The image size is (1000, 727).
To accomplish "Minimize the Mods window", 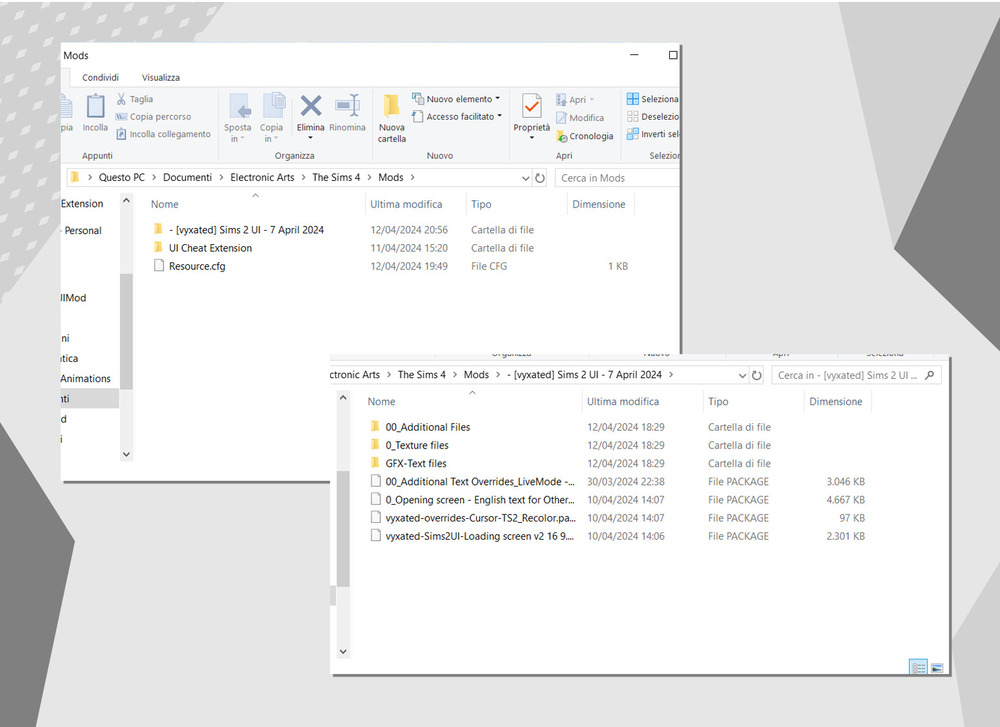I will tap(634, 55).
